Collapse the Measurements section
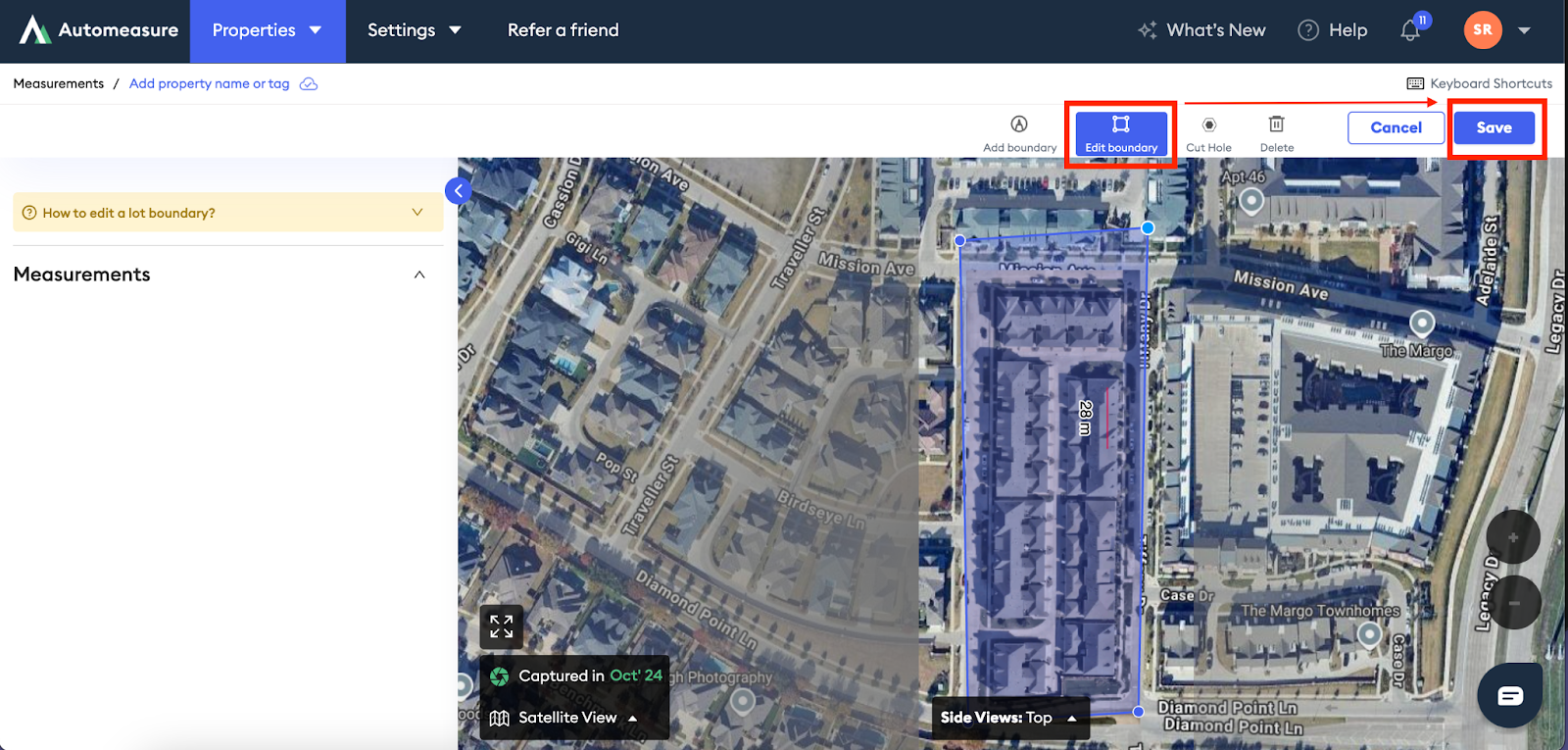1568x750 pixels. coord(419,275)
